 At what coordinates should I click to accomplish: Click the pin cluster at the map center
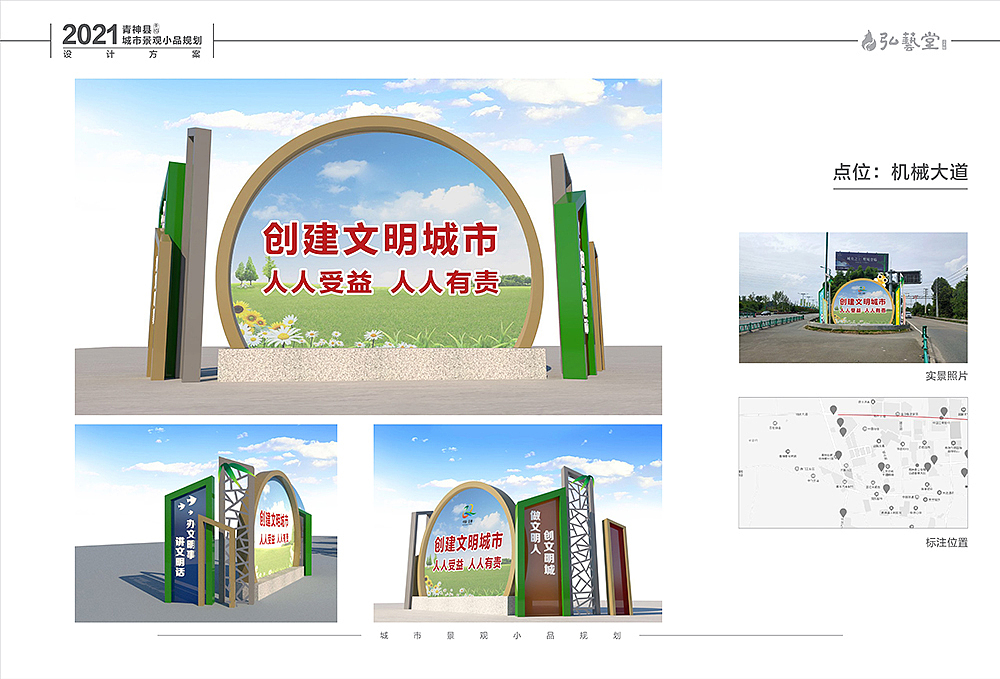click(882, 465)
